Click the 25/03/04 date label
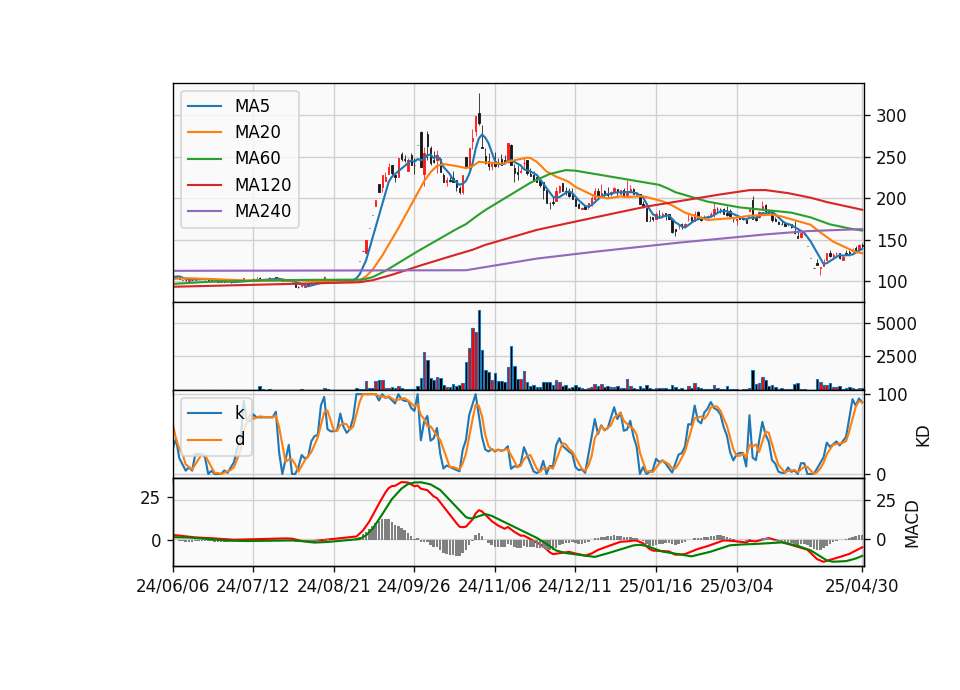 pos(737,586)
